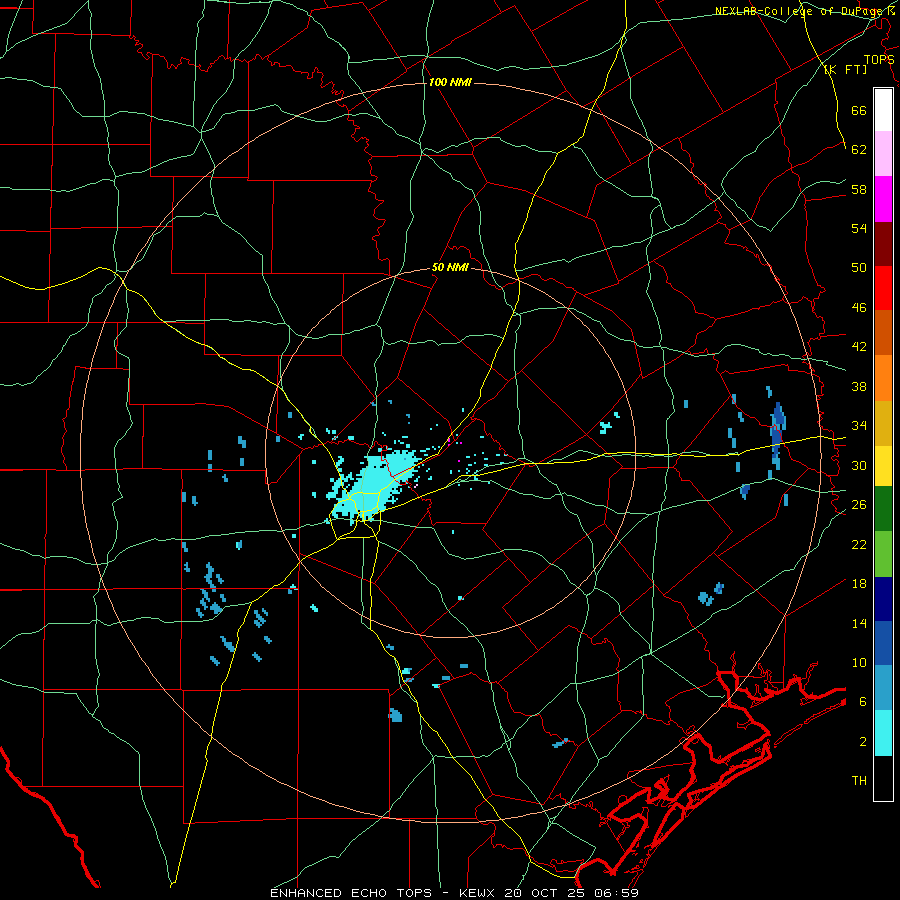This screenshot has height=900, width=900.
Task: Click the blue echo pair southeast near the coast ring
Action: pos(711,594)
